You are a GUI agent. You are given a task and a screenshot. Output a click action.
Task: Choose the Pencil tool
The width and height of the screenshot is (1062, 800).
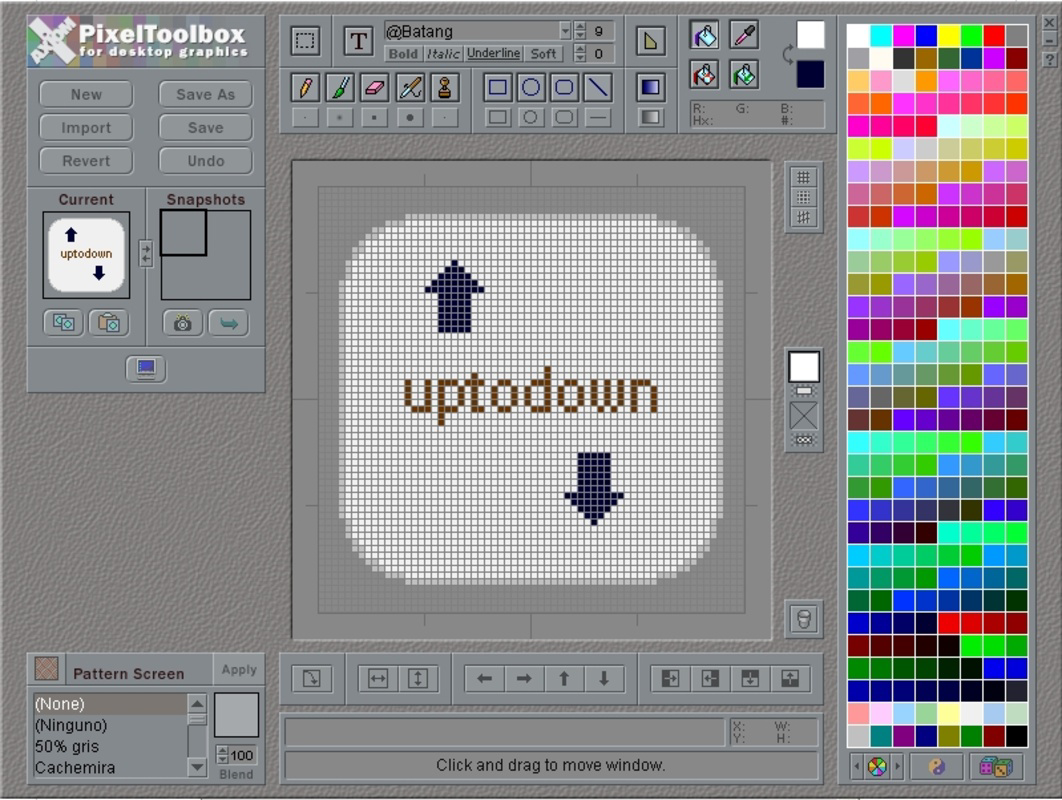[x=305, y=87]
